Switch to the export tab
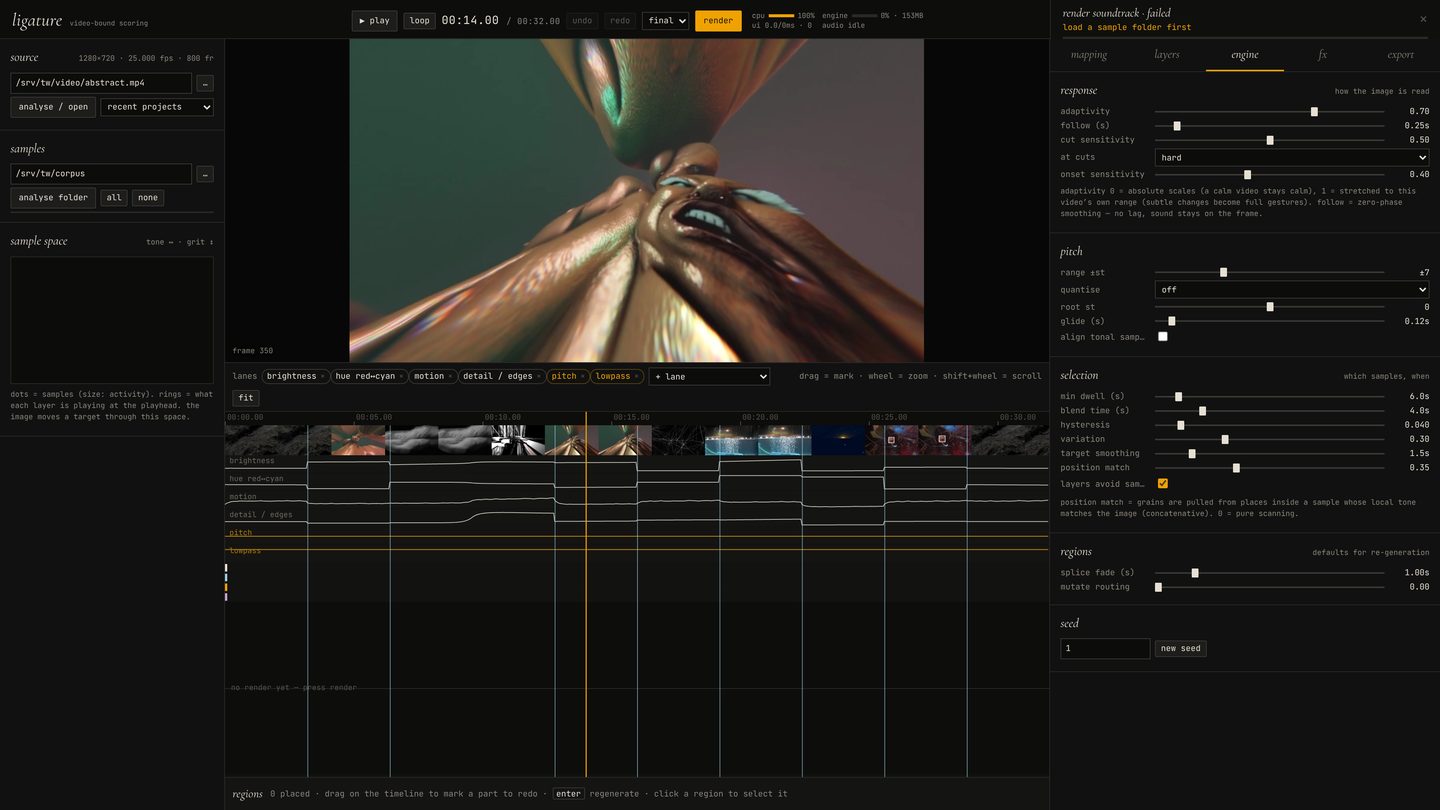 (1401, 55)
